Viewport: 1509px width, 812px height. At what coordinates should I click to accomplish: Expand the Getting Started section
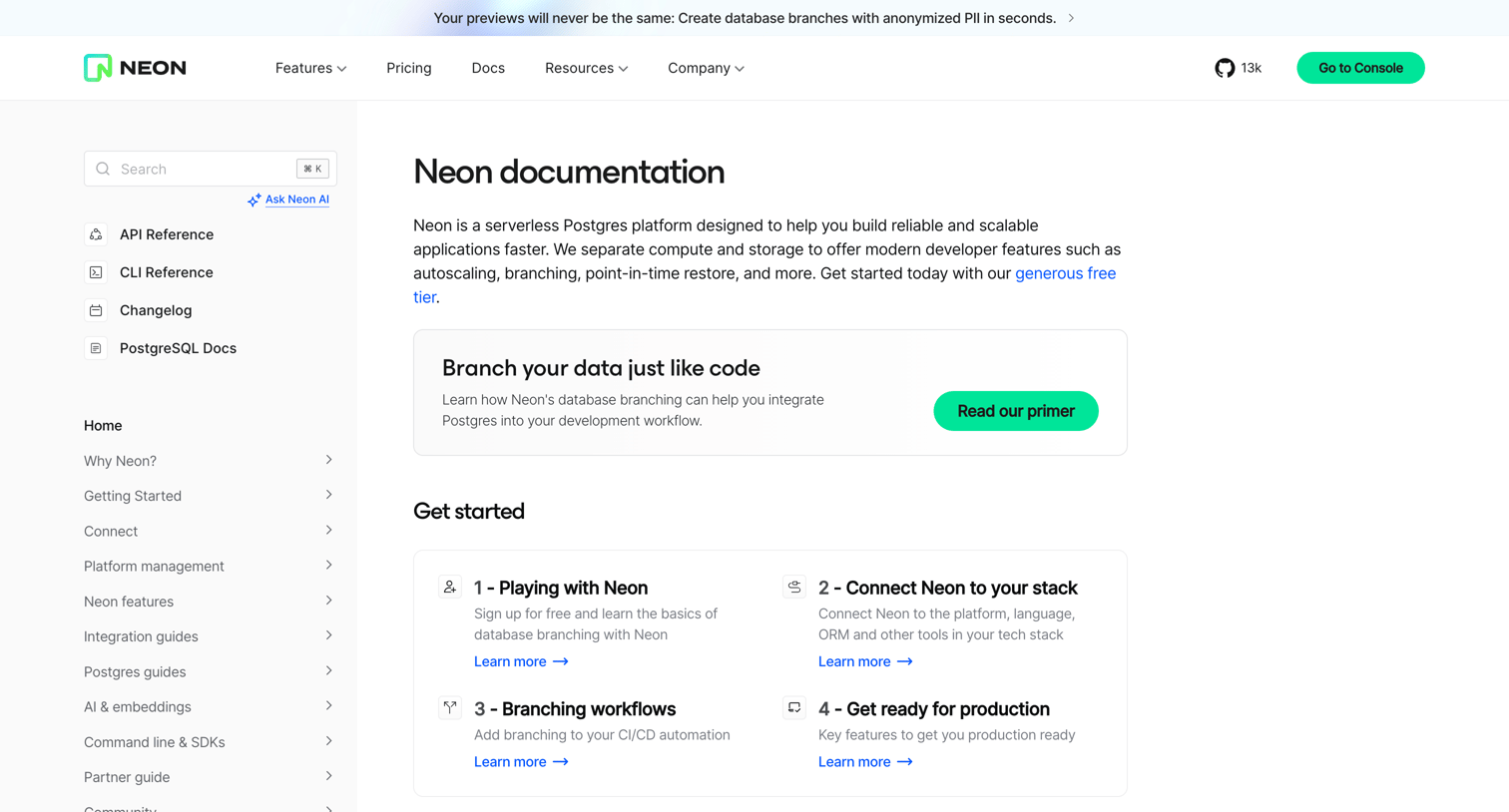[x=209, y=496]
